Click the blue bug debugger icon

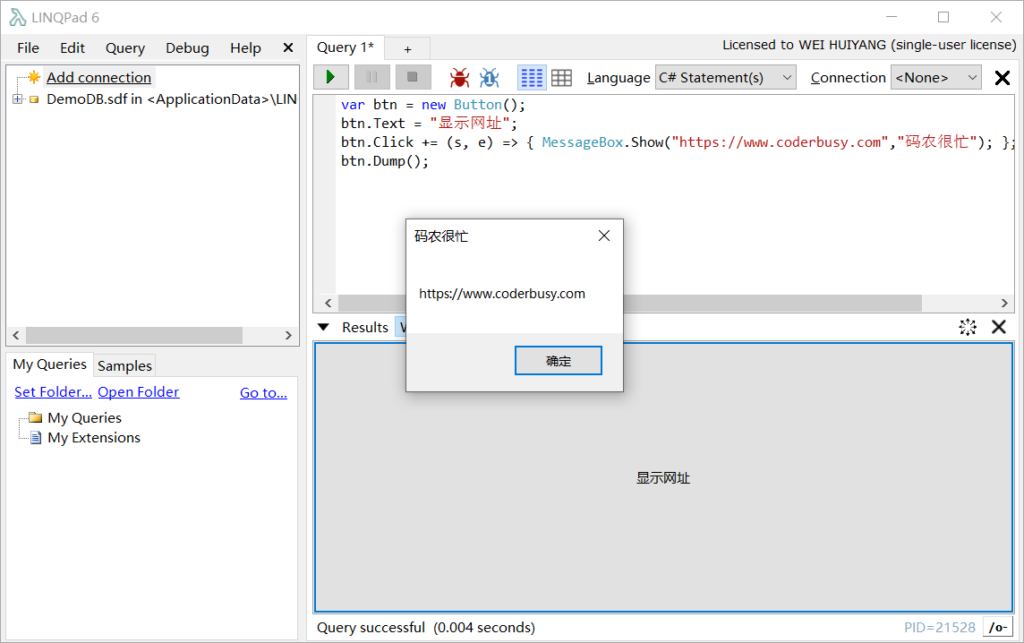489,78
